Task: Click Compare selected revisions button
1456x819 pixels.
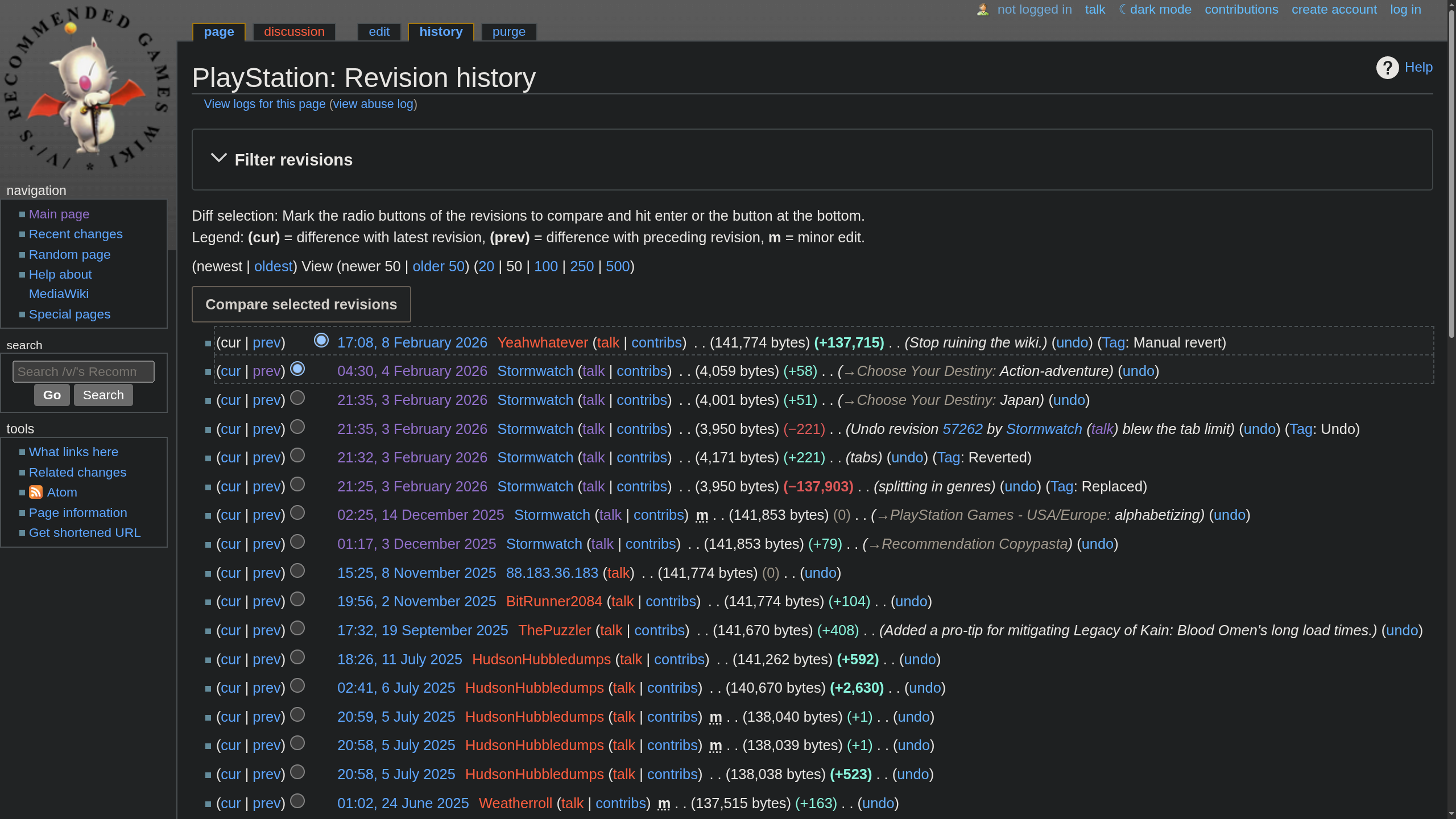Action: [x=301, y=304]
